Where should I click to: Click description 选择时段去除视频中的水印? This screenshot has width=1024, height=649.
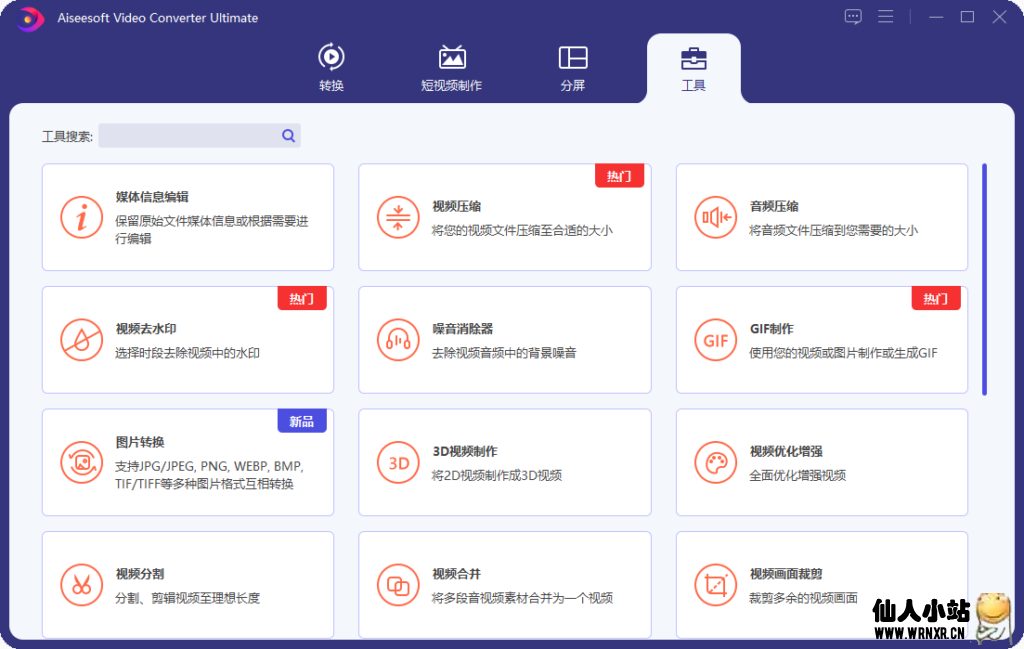[187, 353]
